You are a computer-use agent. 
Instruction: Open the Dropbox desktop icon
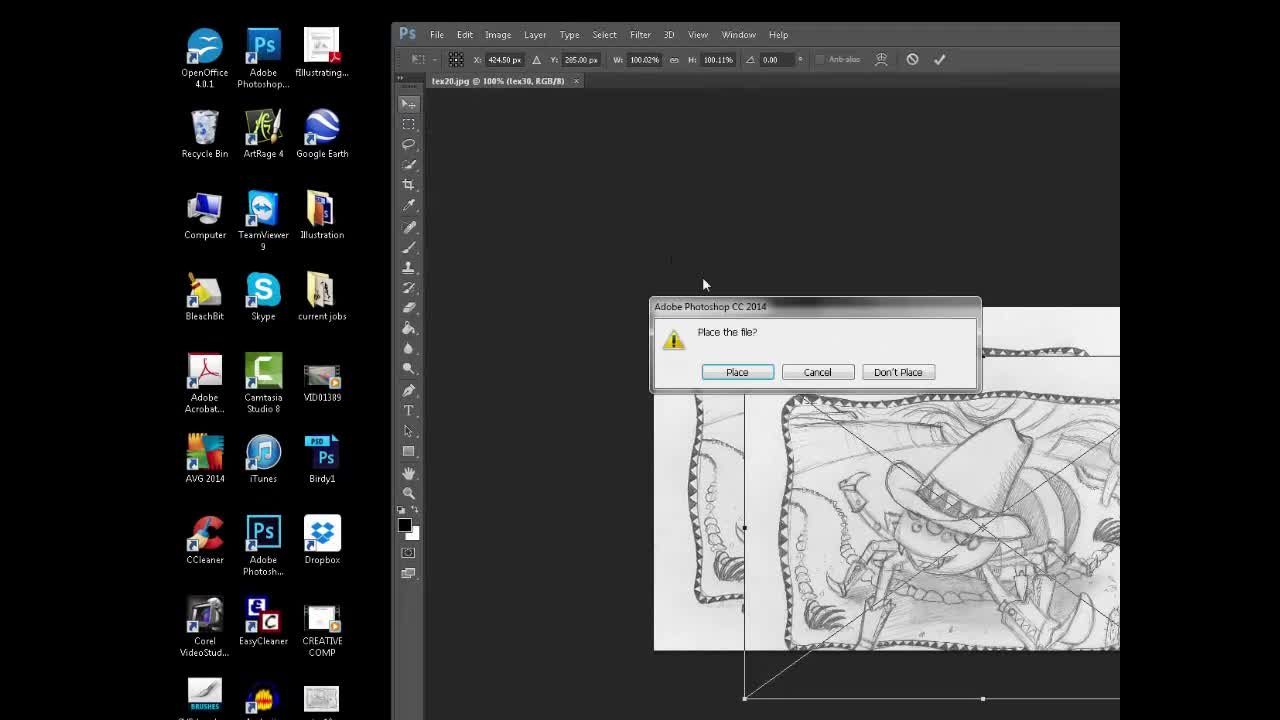pyautogui.click(x=322, y=540)
